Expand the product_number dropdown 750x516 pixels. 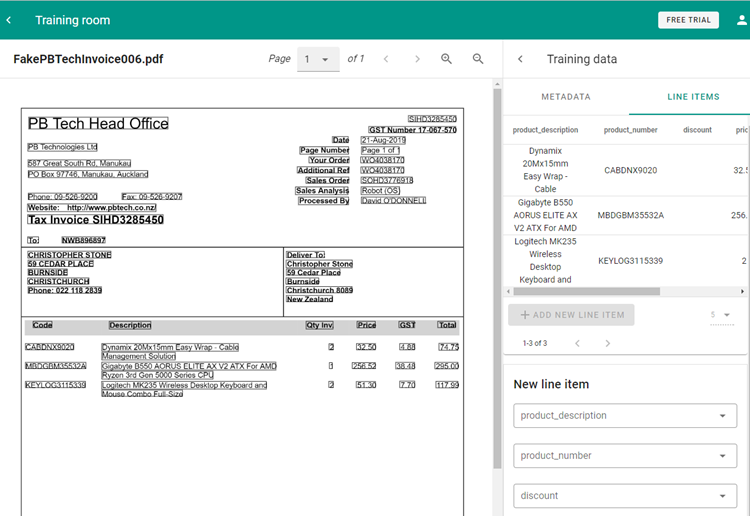pyautogui.click(x=625, y=456)
